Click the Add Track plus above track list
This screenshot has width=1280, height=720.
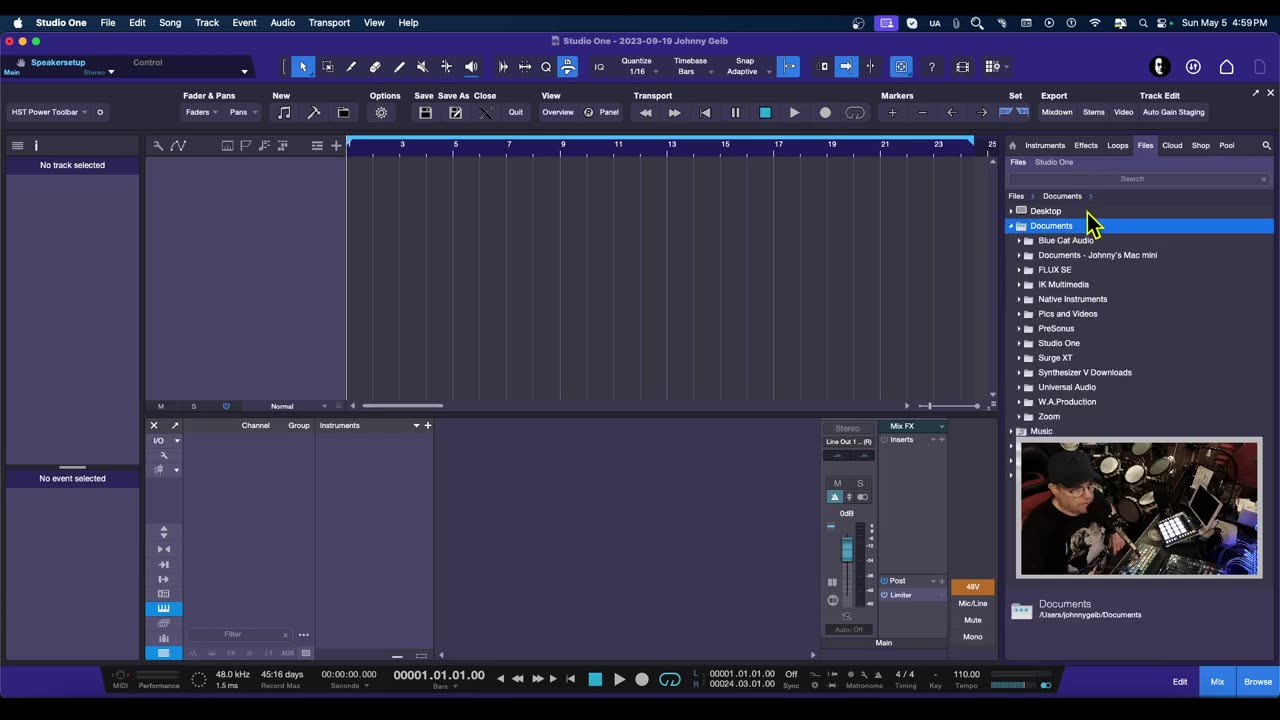[336, 146]
